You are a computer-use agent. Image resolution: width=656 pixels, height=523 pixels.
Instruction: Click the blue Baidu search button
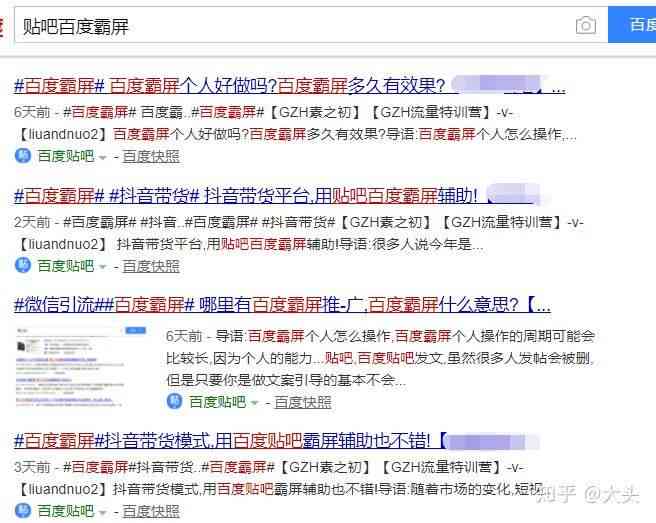click(632, 24)
